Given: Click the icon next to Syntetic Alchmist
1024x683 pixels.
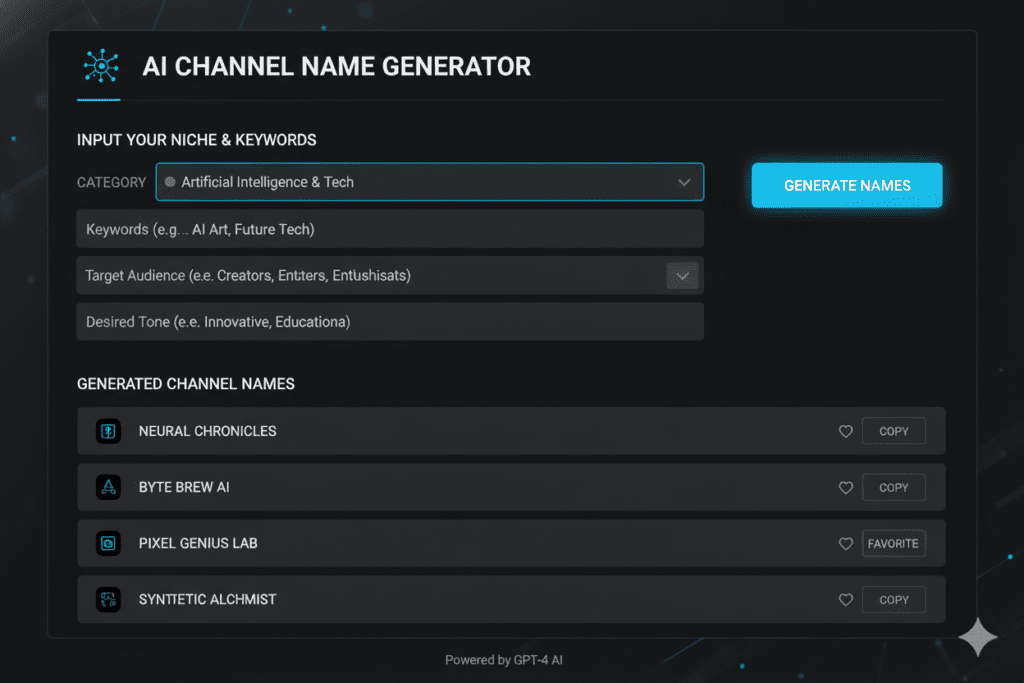Looking at the screenshot, I should click(x=108, y=599).
